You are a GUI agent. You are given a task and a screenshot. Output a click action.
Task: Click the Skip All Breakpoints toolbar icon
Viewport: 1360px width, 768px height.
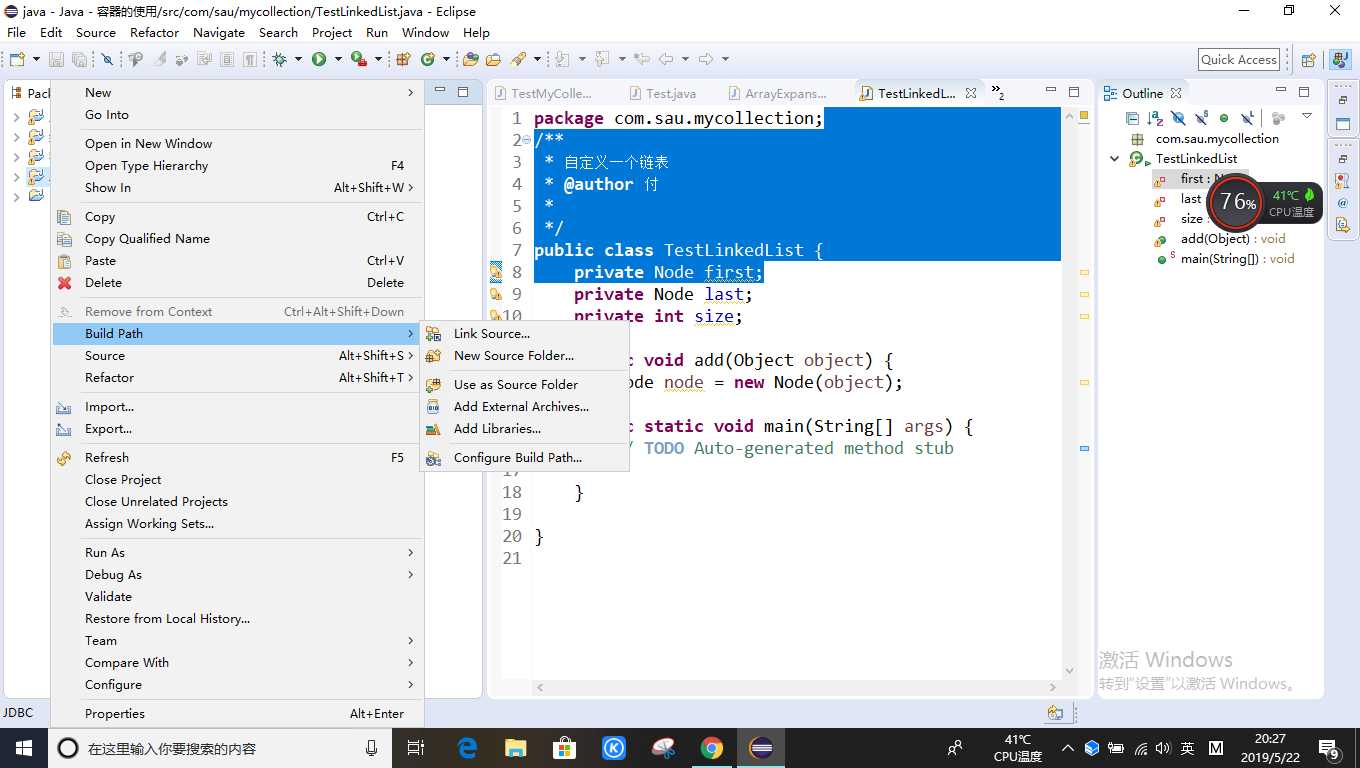tap(107, 60)
